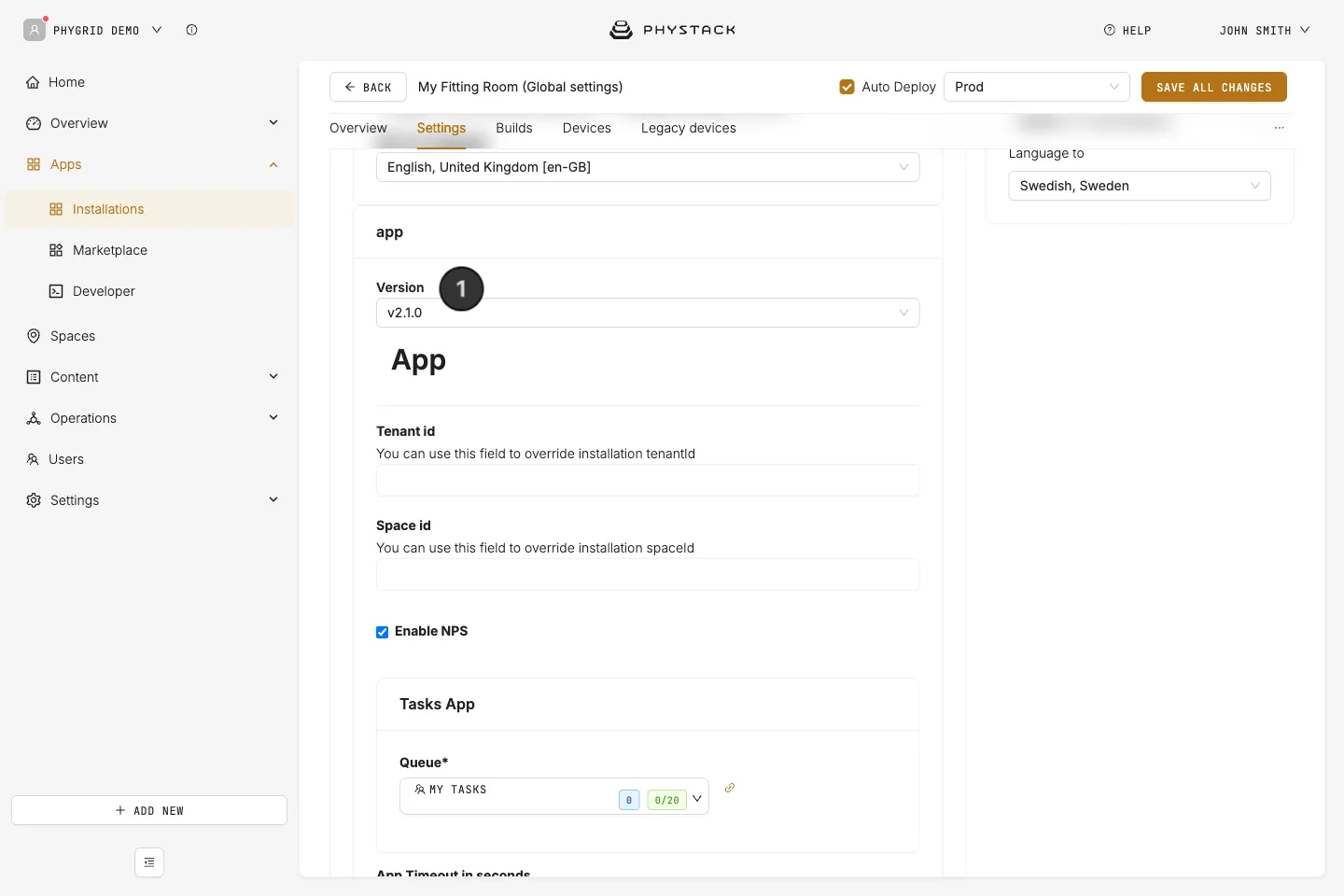Open the Version v2.1.0 dropdown
Image resolution: width=1344 pixels, height=896 pixels.
pyautogui.click(x=648, y=313)
